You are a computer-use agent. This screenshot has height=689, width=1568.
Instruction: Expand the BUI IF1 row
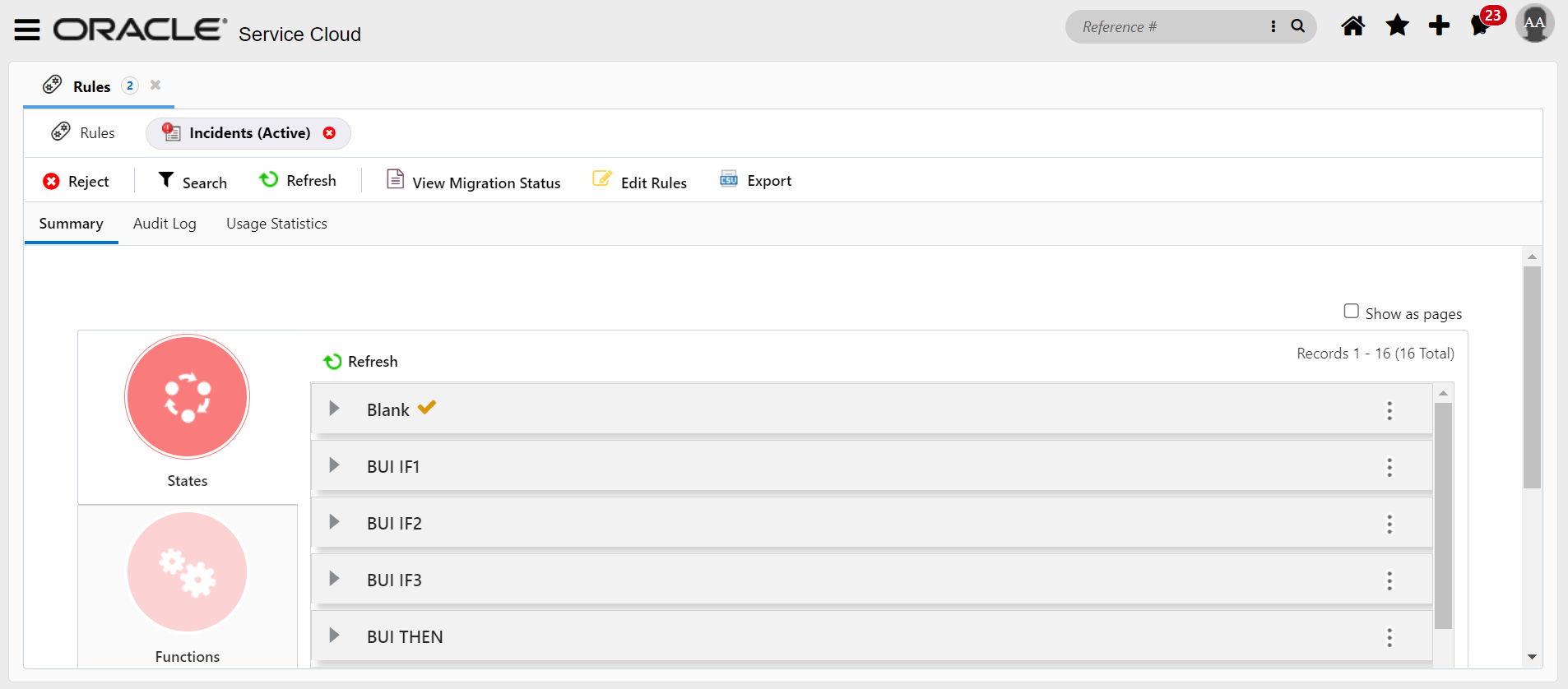pos(334,465)
